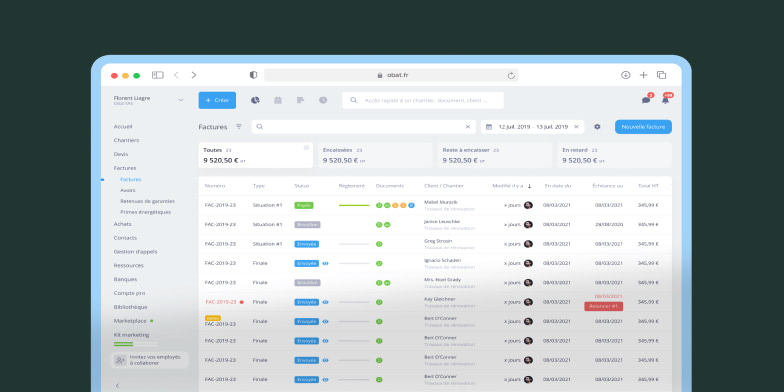This screenshot has height=392, width=784.
Task: Open Ressources in the sidebar
Action: 128,266
